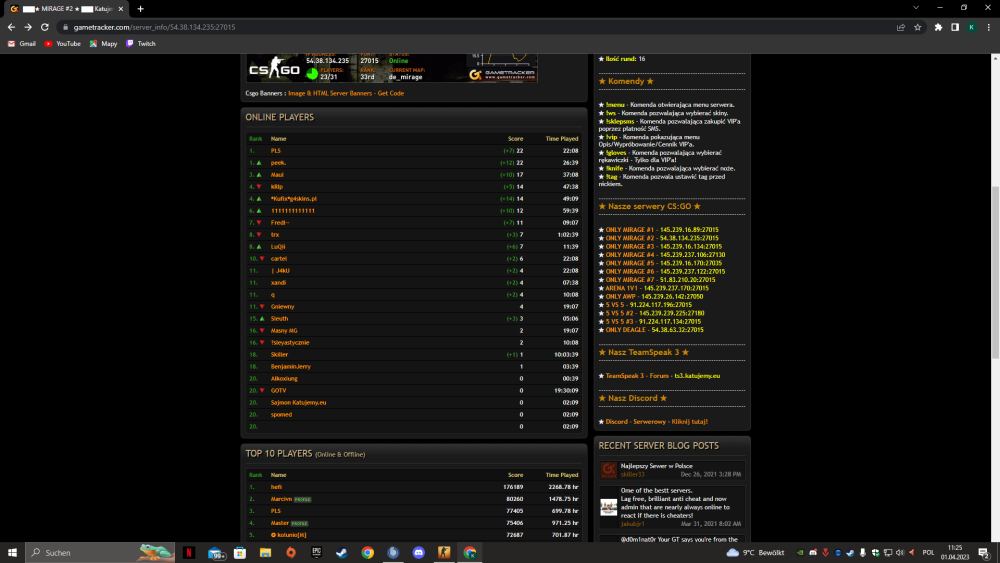The height and width of the screenshot is (563, 1000).
Task: Open the Gmail bookmark
Action: click(22, 44)
